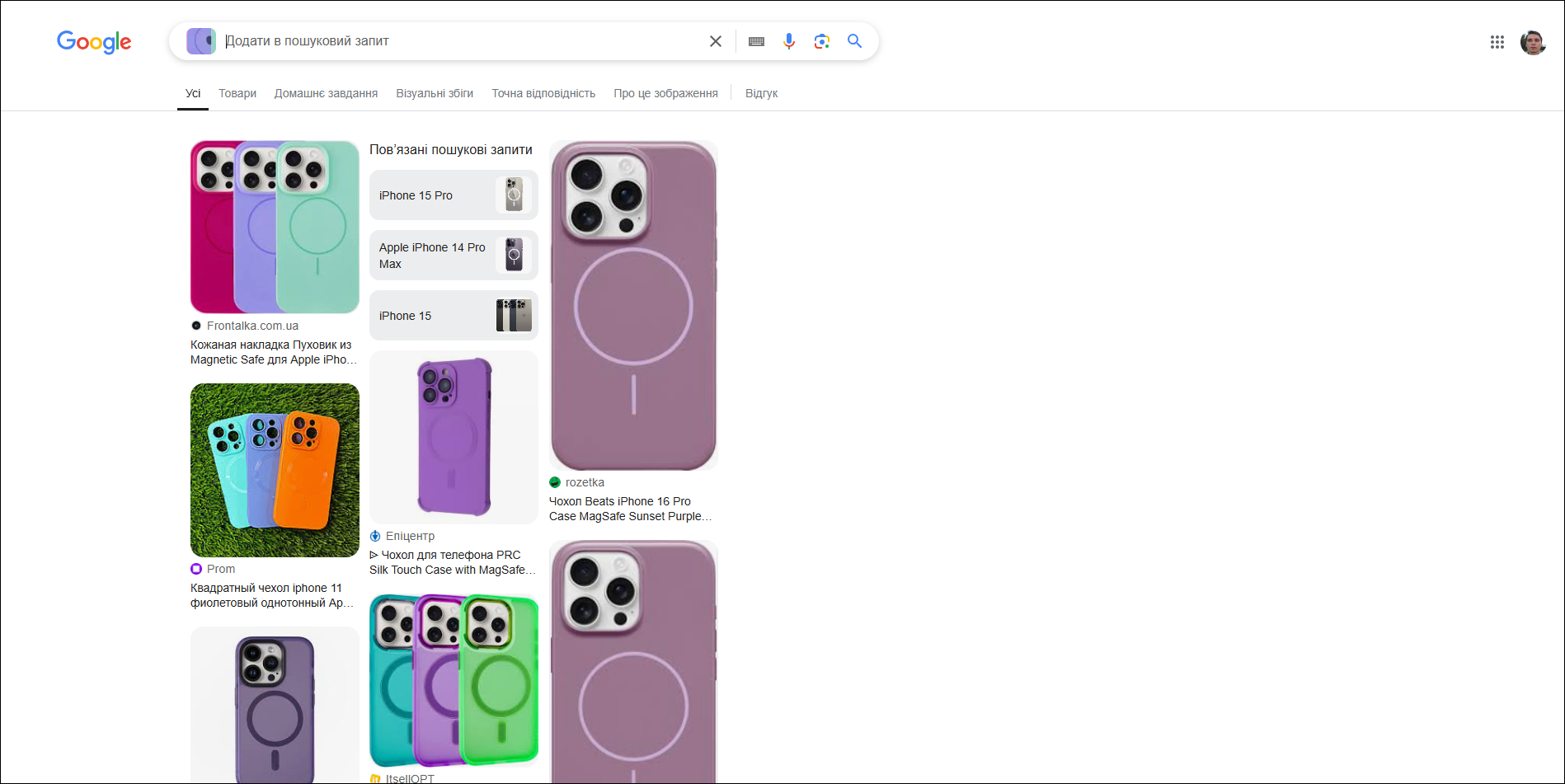Switch to the Домашнє завдання tab
This screenshot has height=784, width=1565.
326,93
